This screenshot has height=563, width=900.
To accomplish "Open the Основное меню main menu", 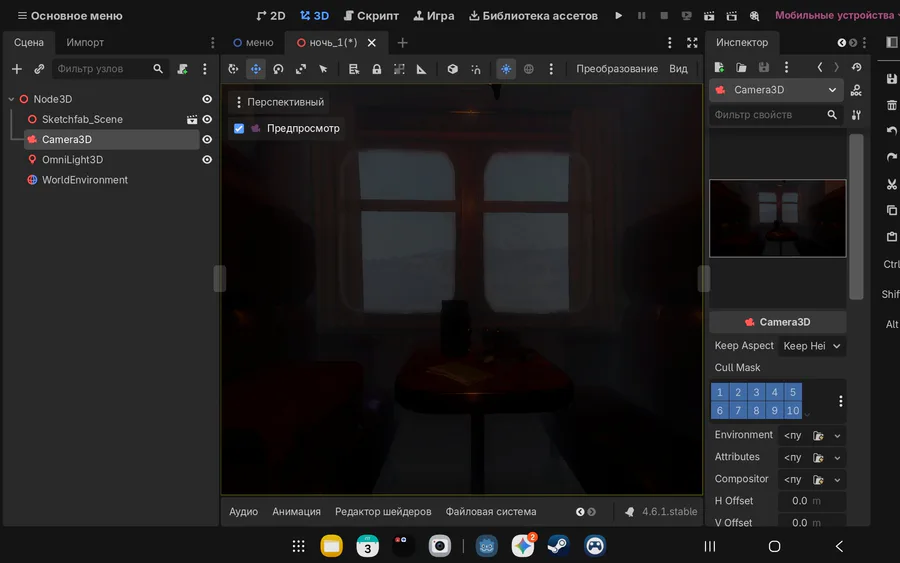I will (x=69, y=15).
